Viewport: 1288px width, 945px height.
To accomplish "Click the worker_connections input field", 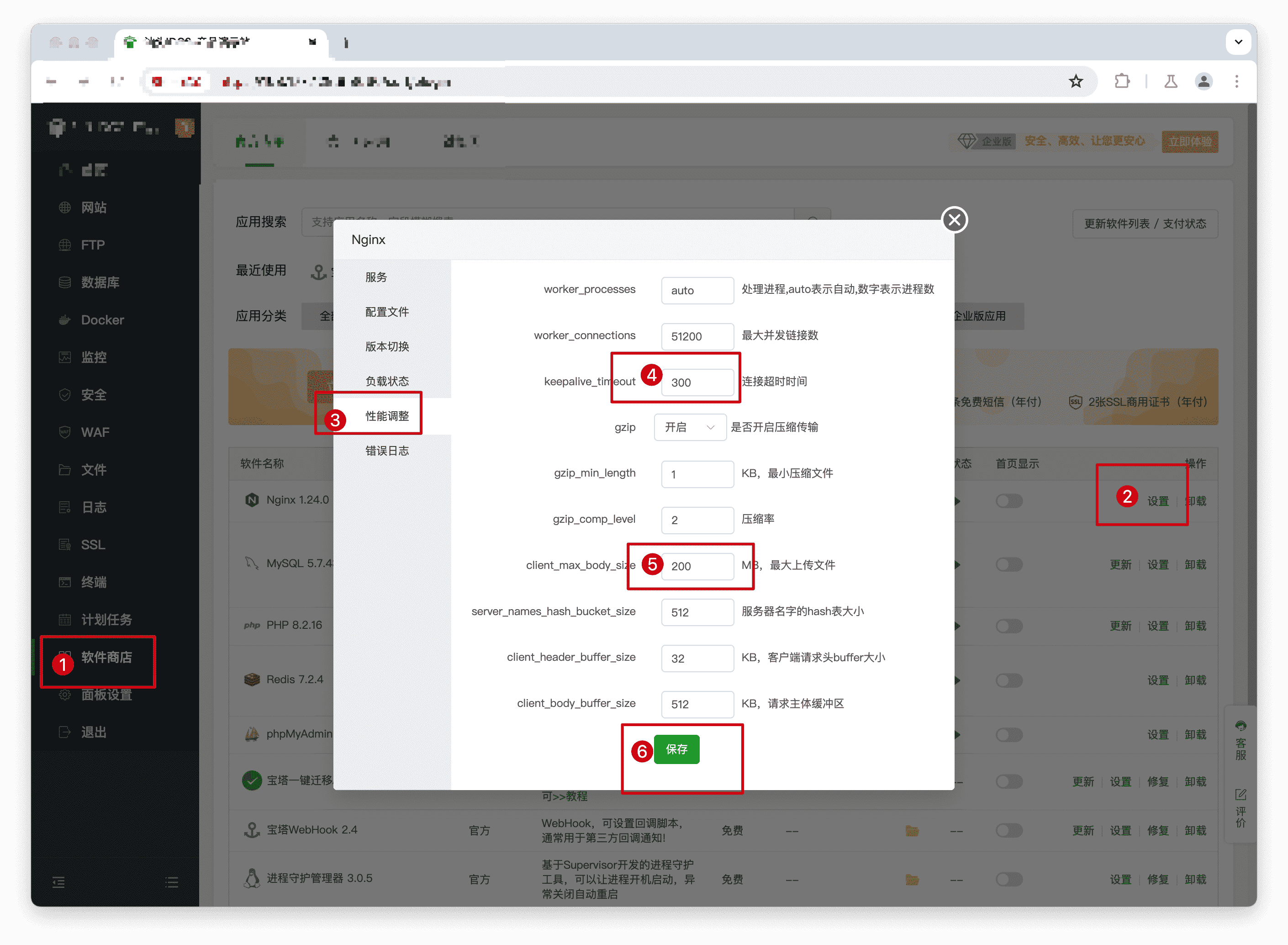I will pyautogui.click(x=697, y=336).
